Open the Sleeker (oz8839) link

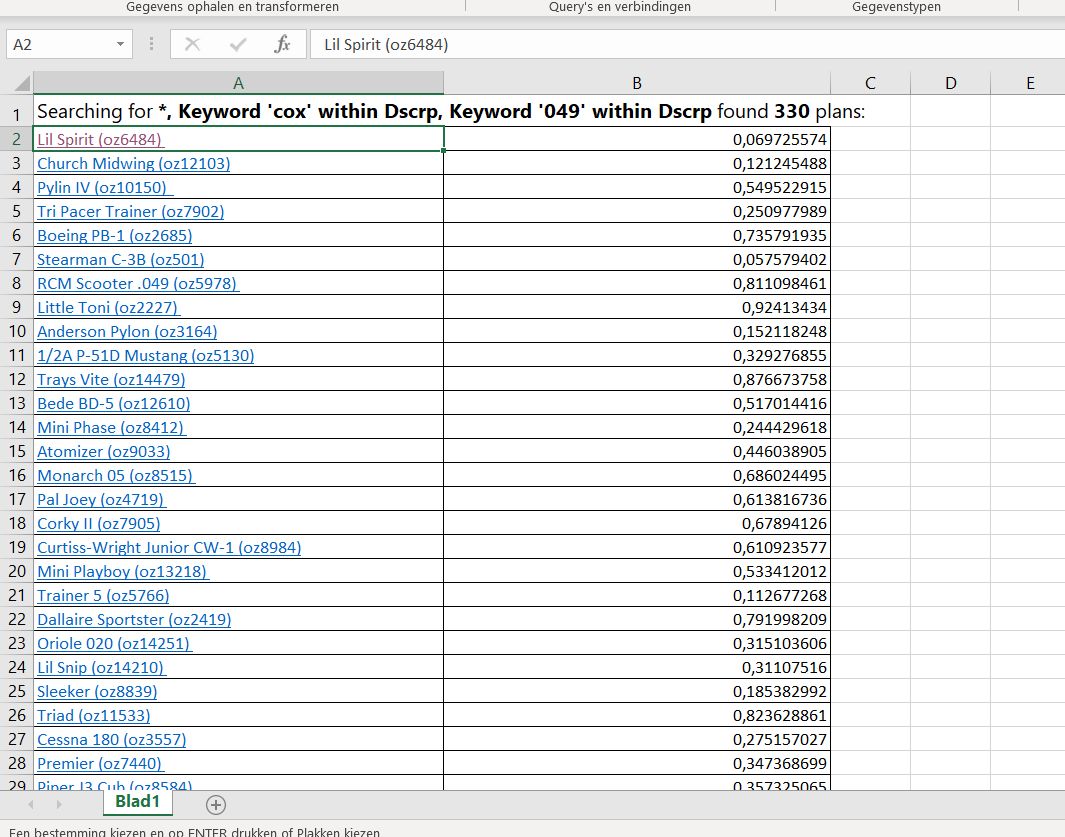(96, 692)
